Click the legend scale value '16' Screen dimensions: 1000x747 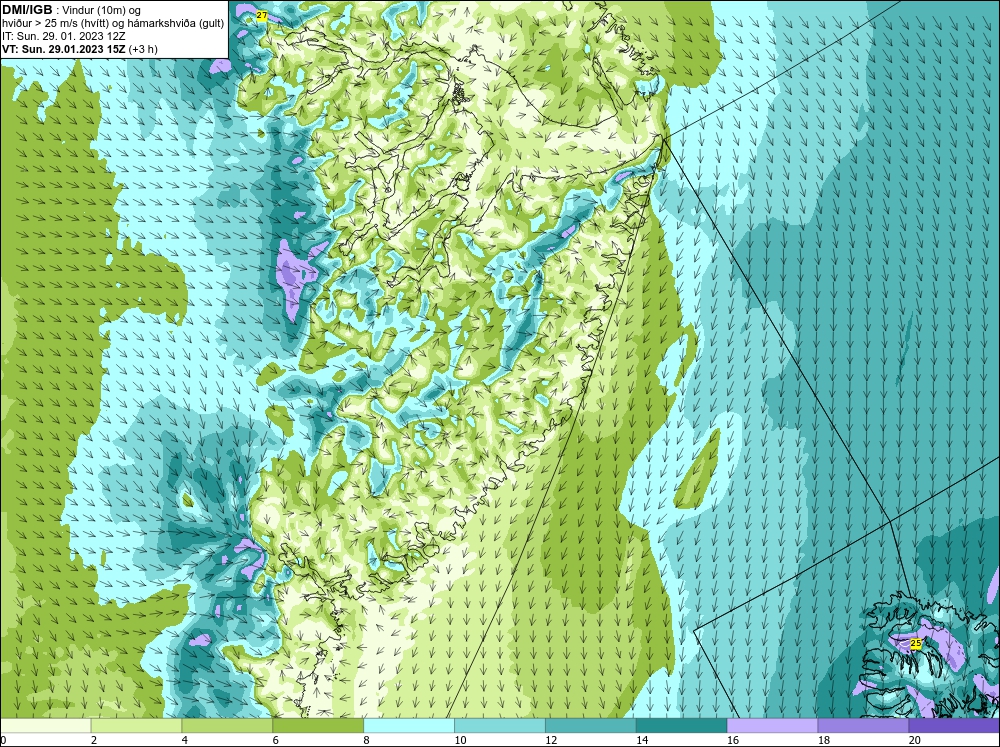(x=733, y=740)
